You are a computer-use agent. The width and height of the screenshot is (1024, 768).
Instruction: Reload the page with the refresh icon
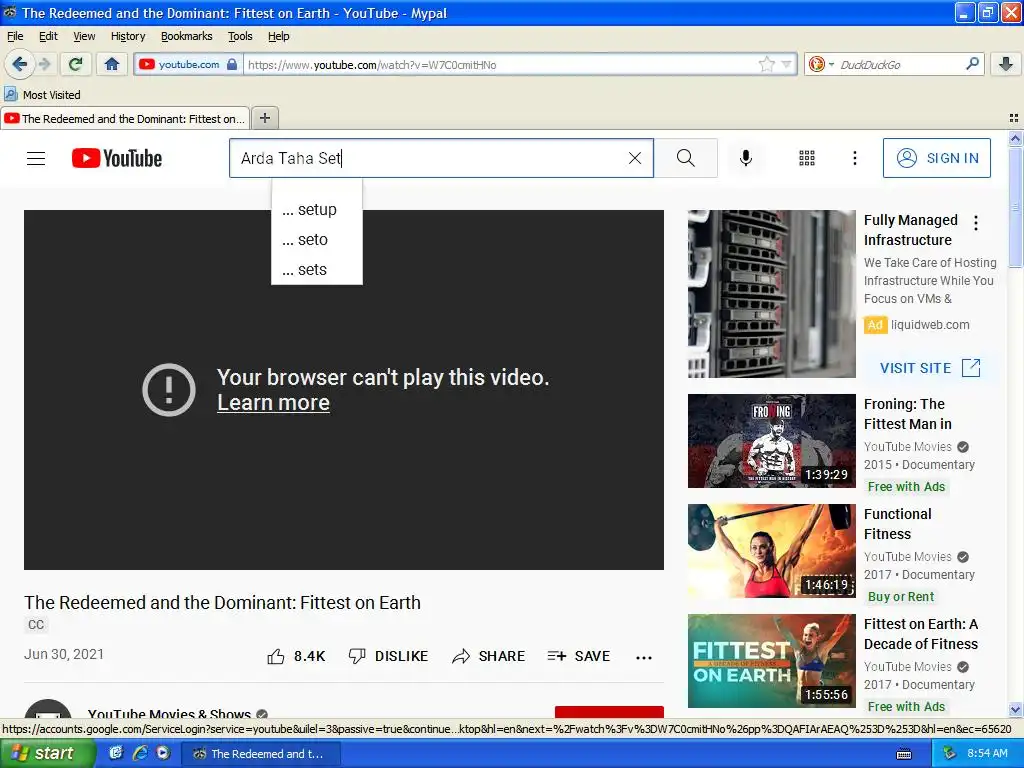click(x=76, y=64)
